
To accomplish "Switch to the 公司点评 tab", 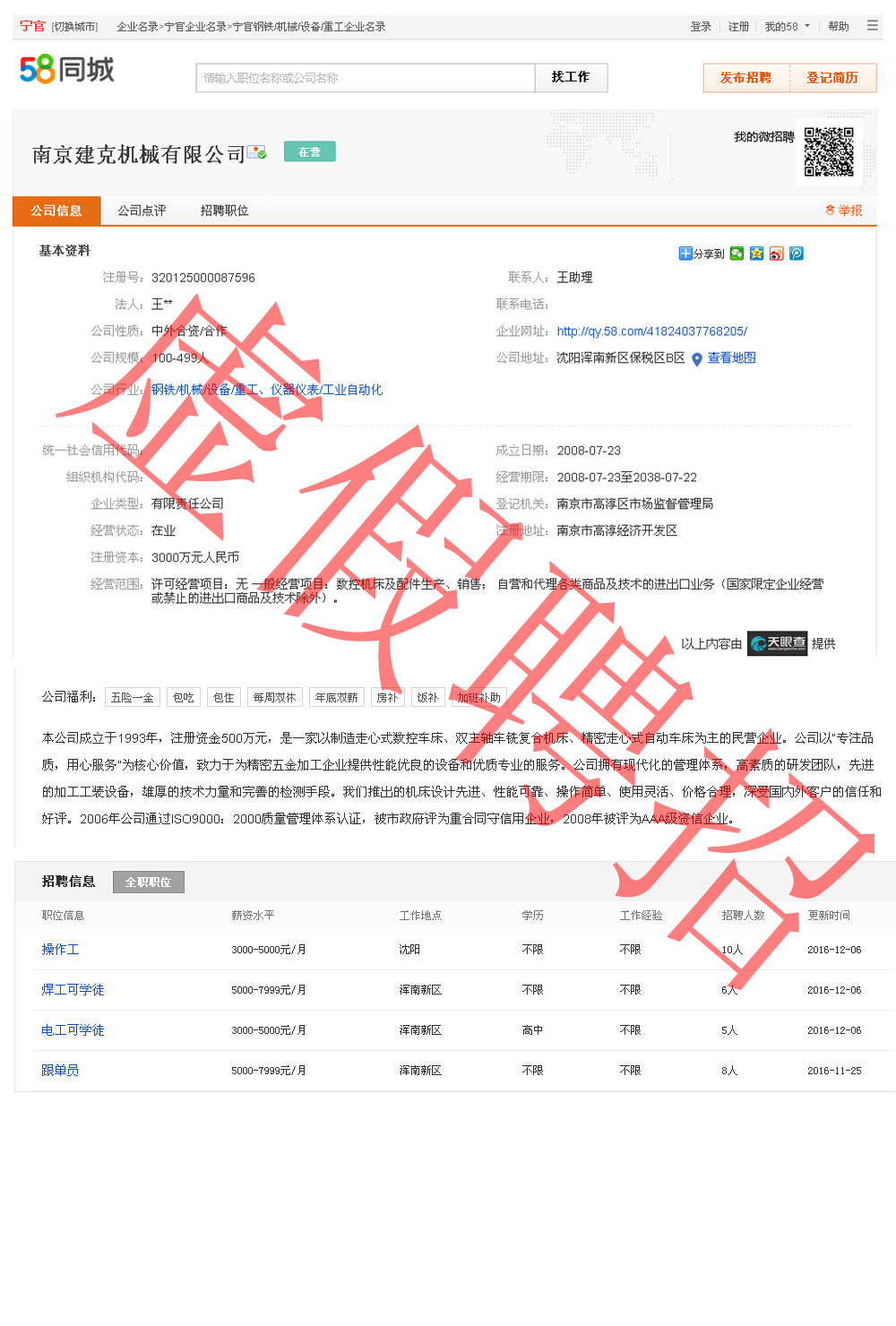I will pos(142,211).
